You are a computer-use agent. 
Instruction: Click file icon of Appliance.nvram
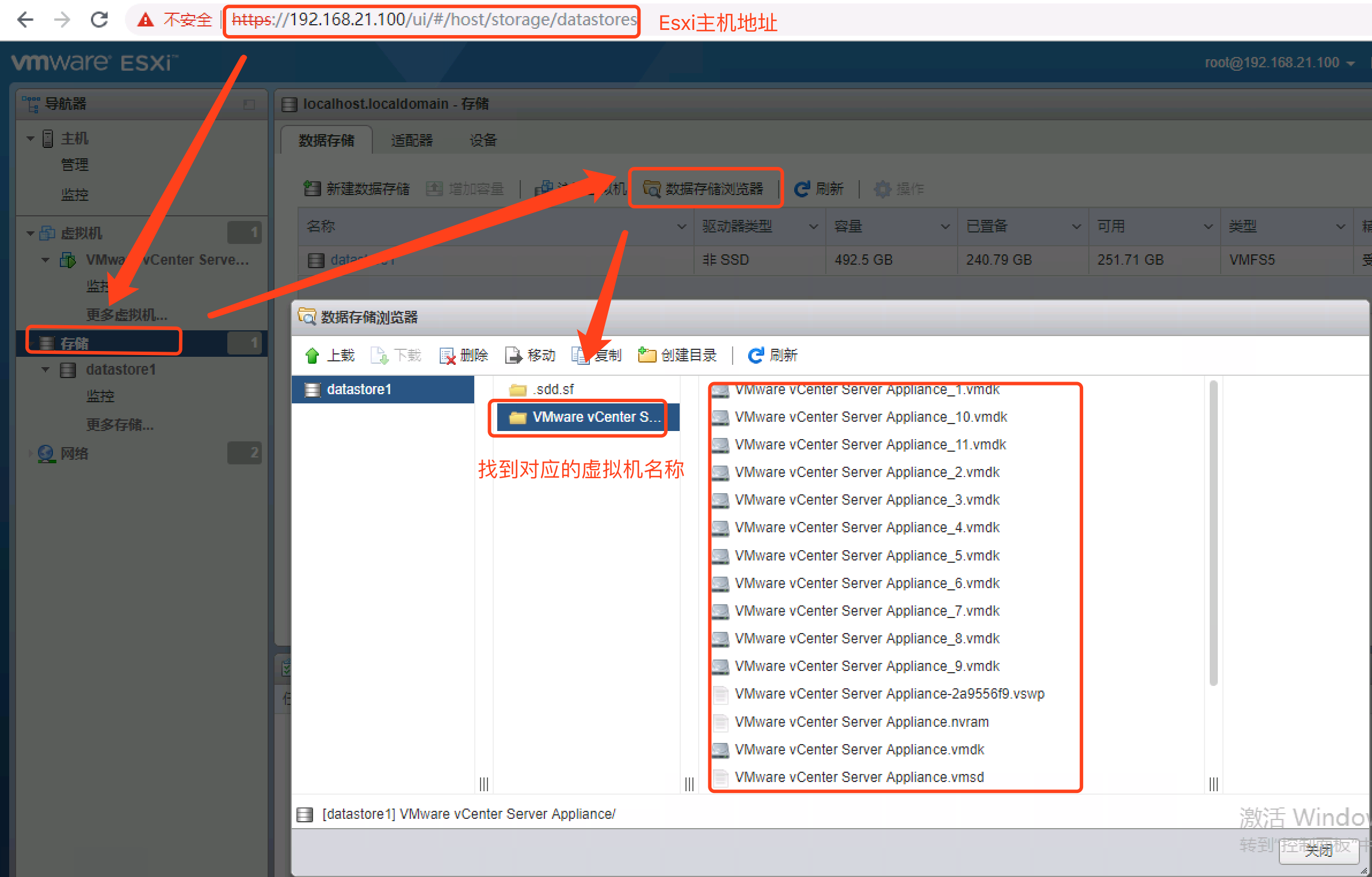[720, 722]
